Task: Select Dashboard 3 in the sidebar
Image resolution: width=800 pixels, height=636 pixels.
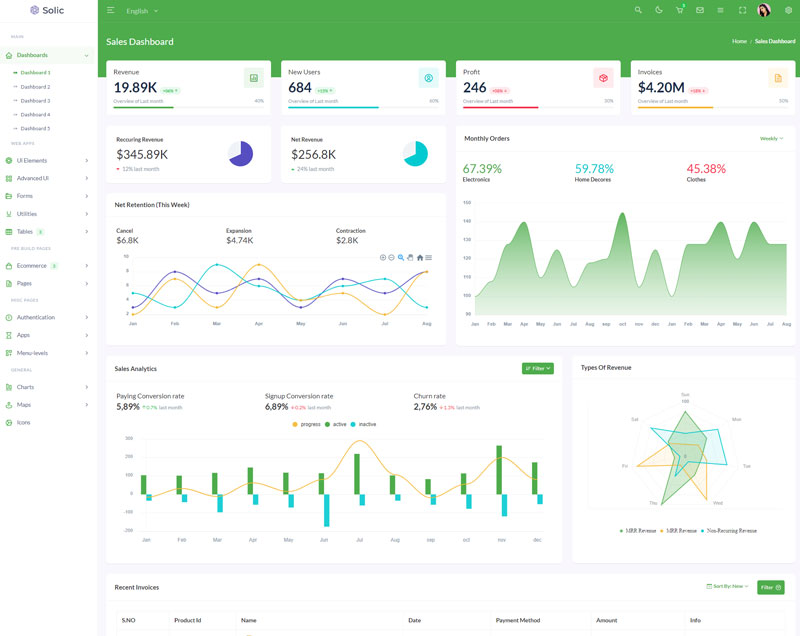Action: [35, 101]
